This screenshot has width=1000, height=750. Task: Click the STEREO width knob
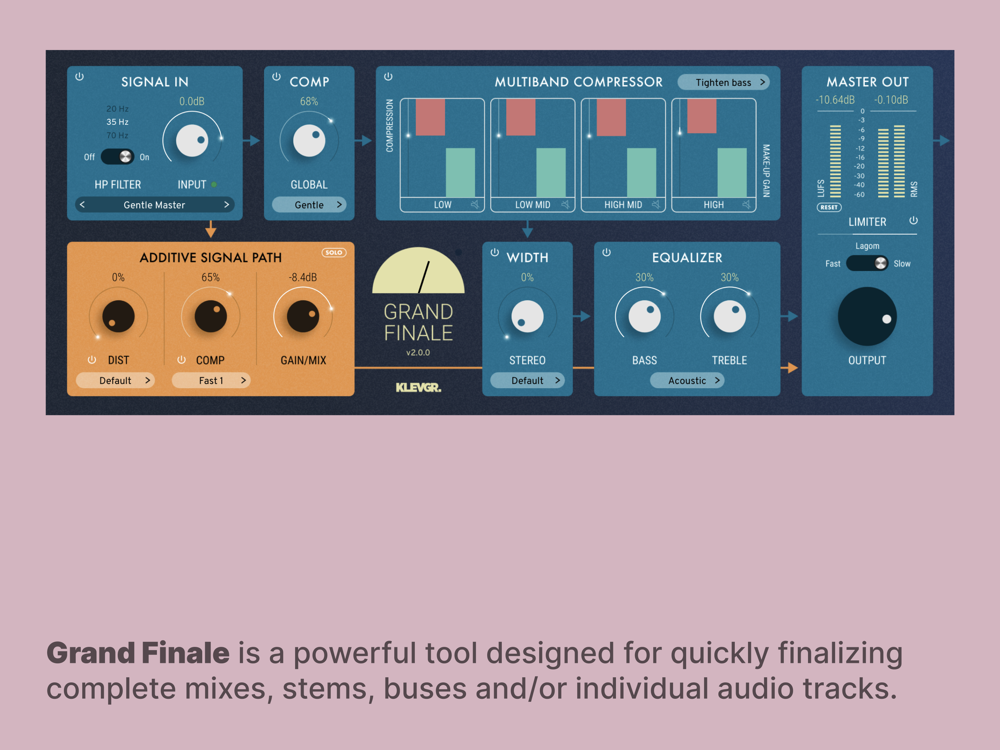(x=527, y=316)
